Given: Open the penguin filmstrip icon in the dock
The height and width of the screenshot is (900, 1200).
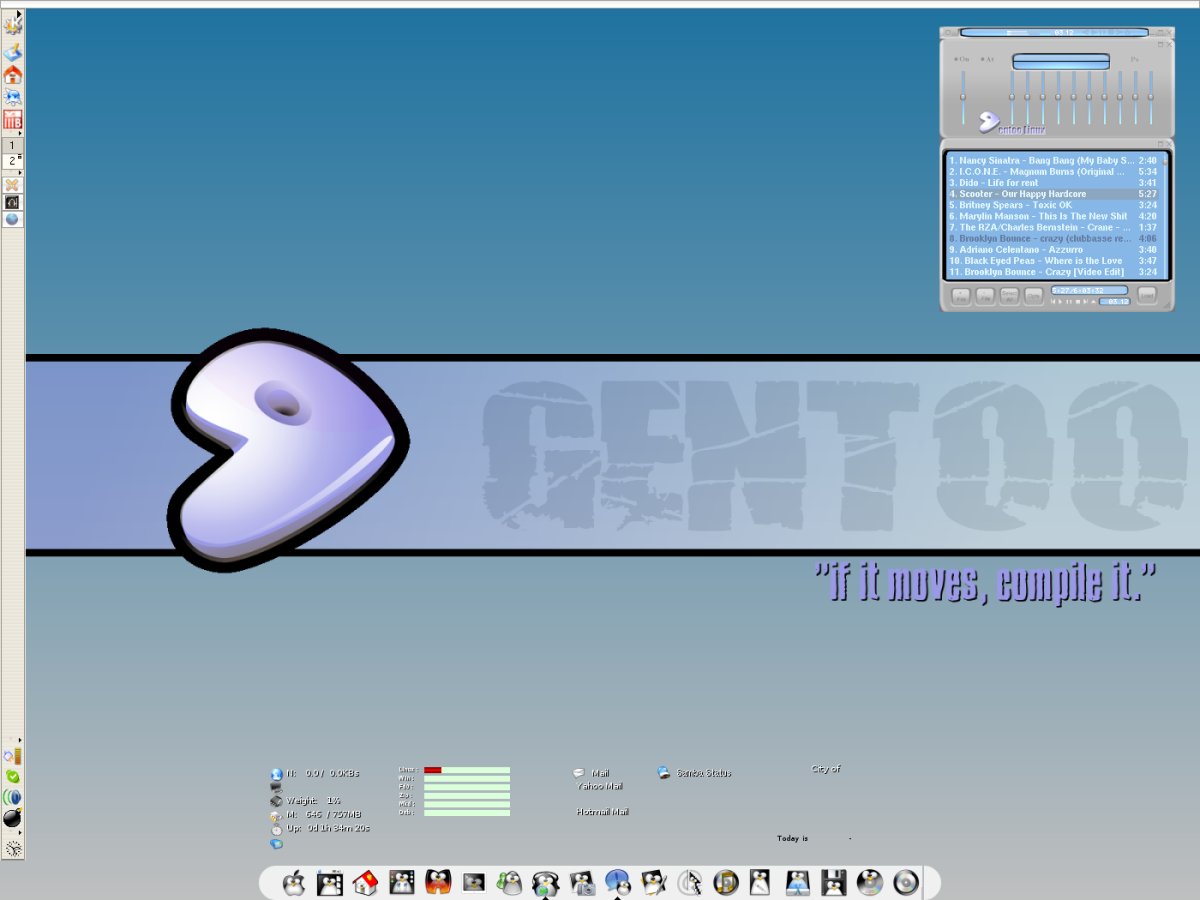Looking at the screenshot, I should click(x=329, y=883).
